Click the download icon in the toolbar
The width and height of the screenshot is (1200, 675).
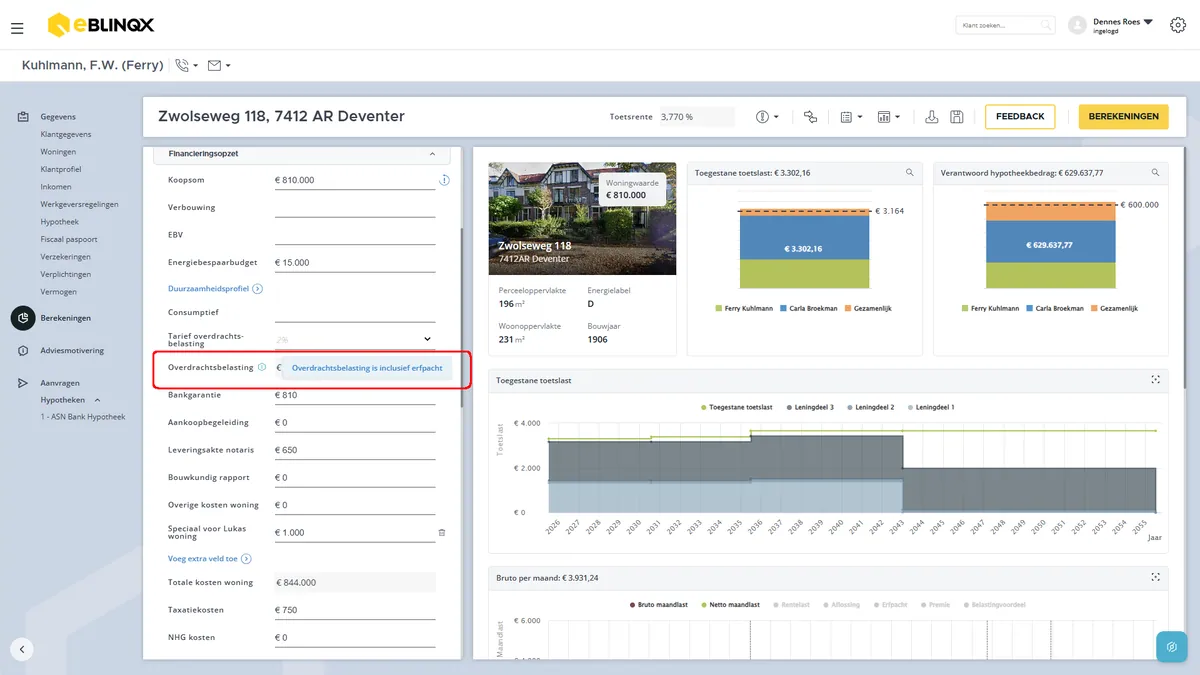932,117
